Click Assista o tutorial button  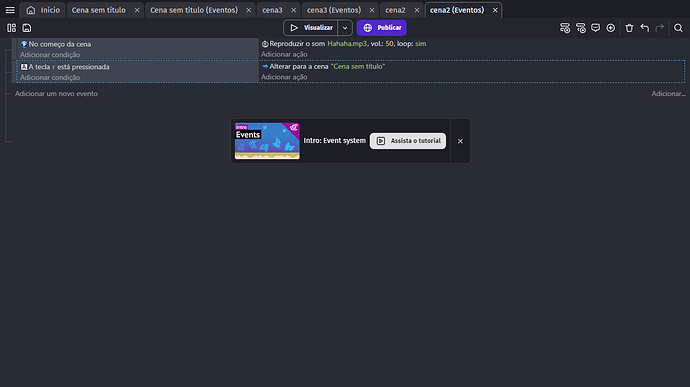(407, 141)
